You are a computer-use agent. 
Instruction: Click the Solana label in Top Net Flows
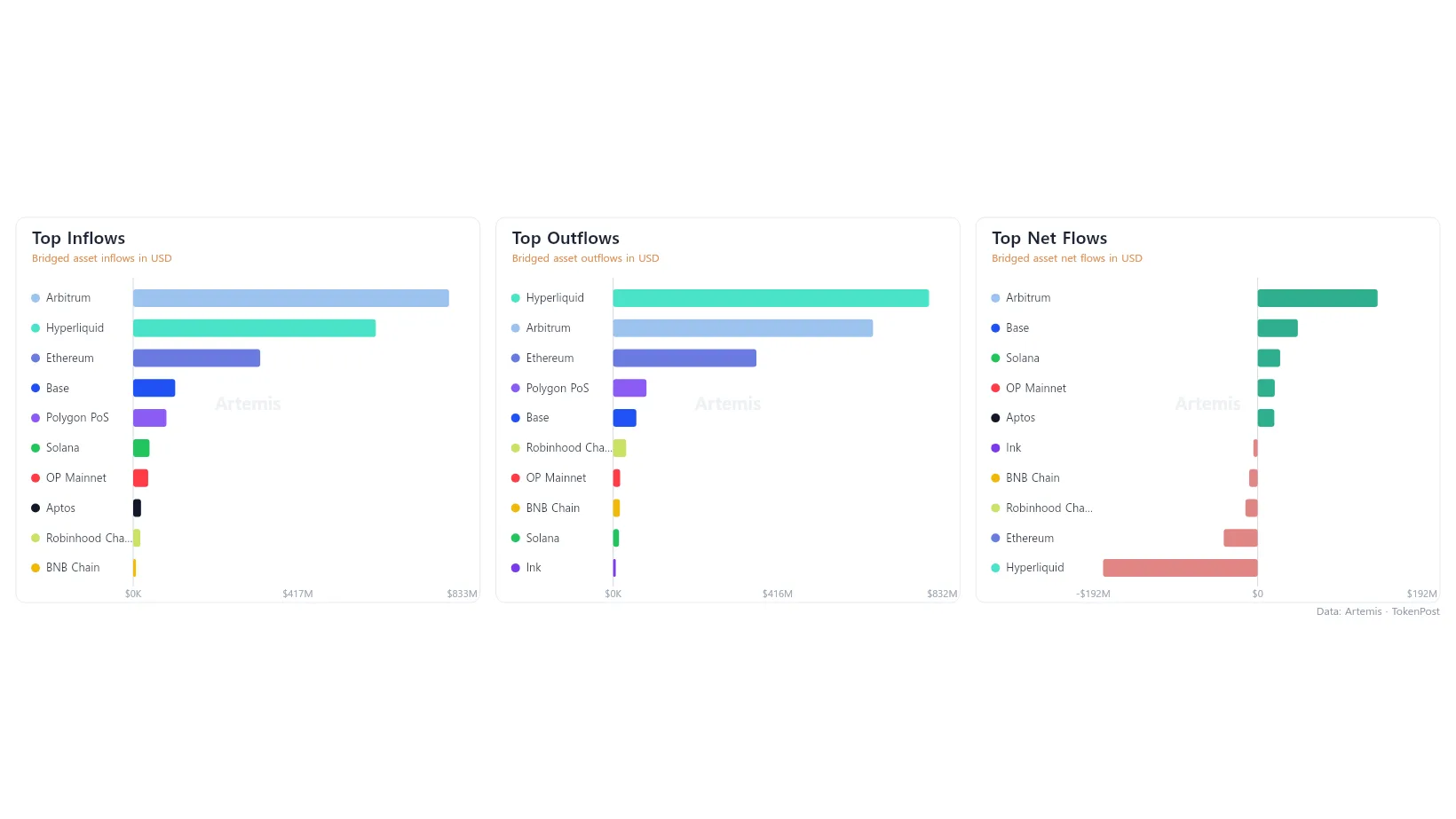pyautogui.click(x=1023, y=358)
